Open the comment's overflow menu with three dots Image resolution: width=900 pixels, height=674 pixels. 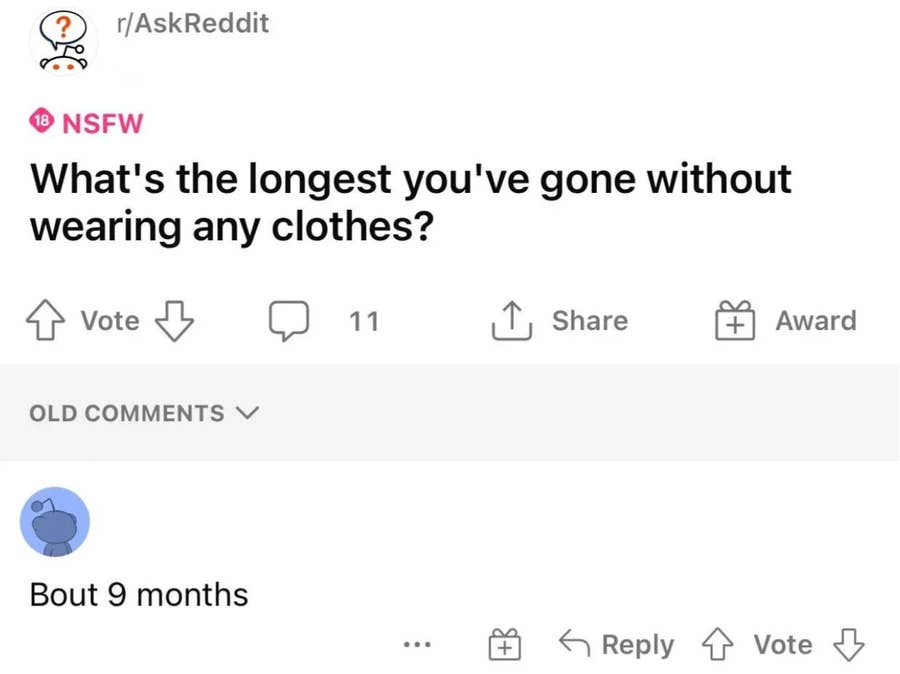[417, 645]
